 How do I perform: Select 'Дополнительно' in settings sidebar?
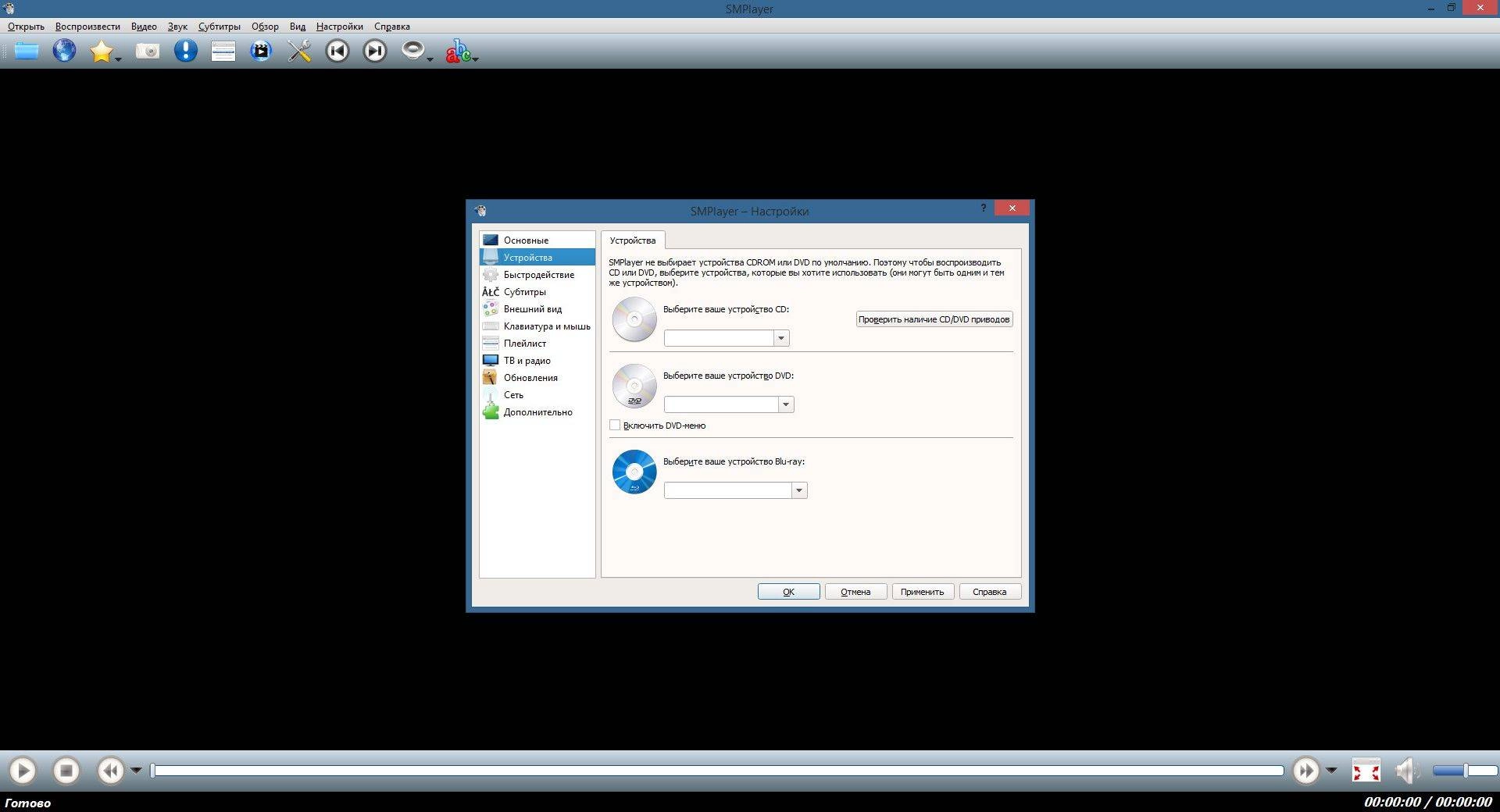click(537, 412)
